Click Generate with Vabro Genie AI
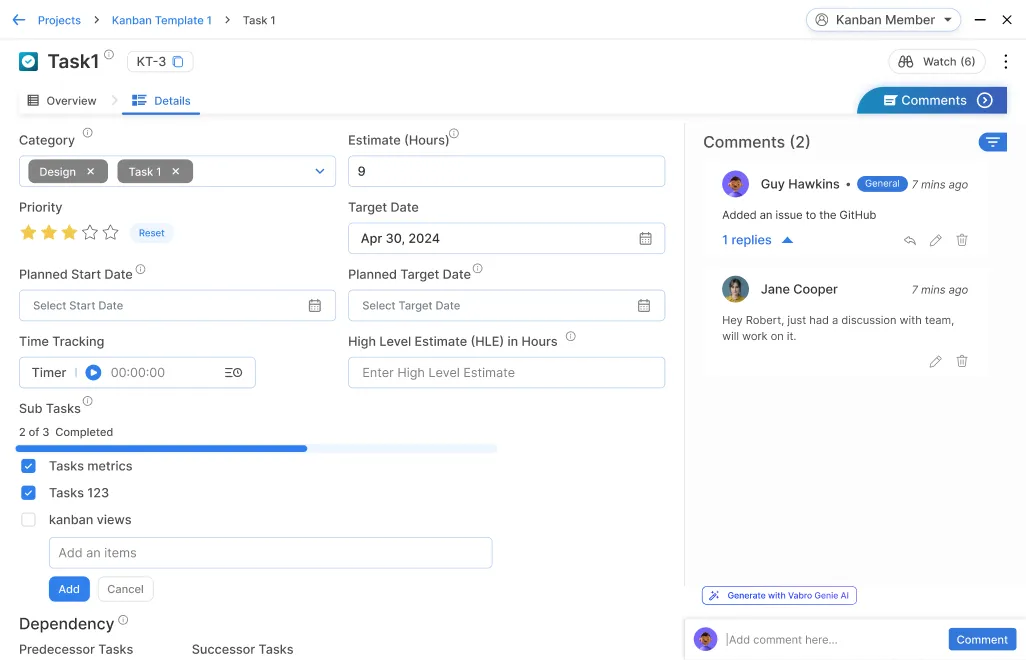Screen dimensions: 1026x660 coord(779,595)
